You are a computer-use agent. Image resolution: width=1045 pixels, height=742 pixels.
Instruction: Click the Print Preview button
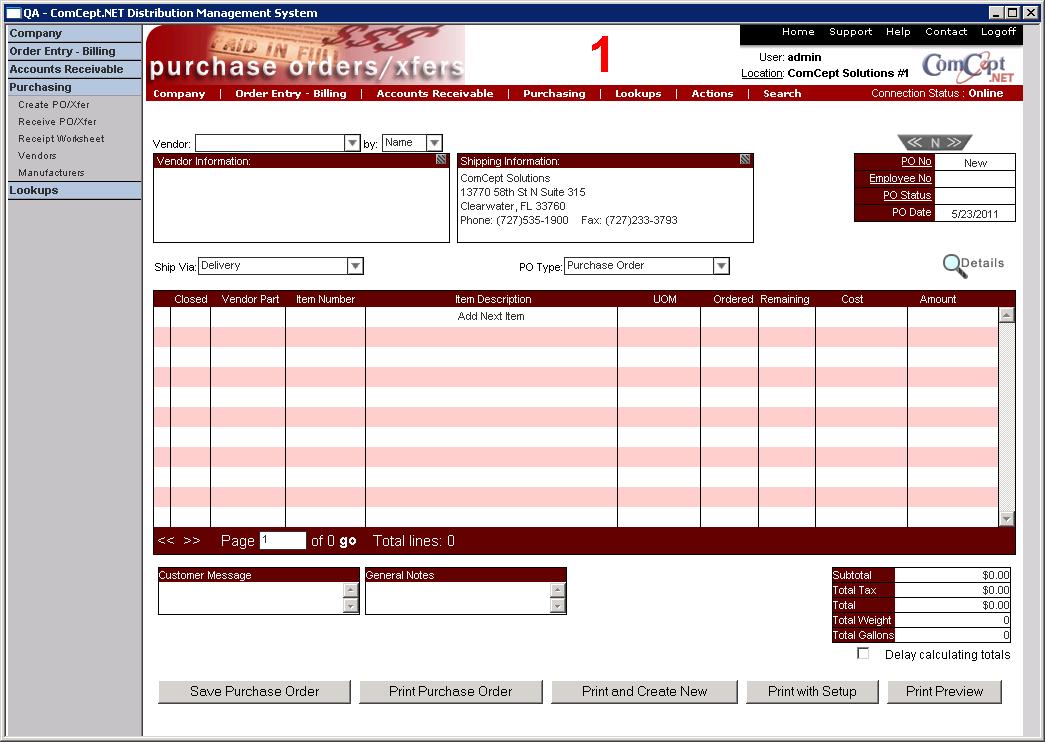944,691
